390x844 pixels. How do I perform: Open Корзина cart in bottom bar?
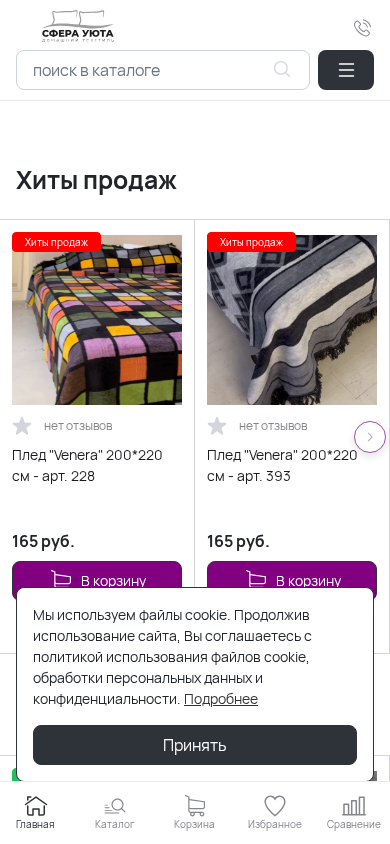click(x=194, y=813)
